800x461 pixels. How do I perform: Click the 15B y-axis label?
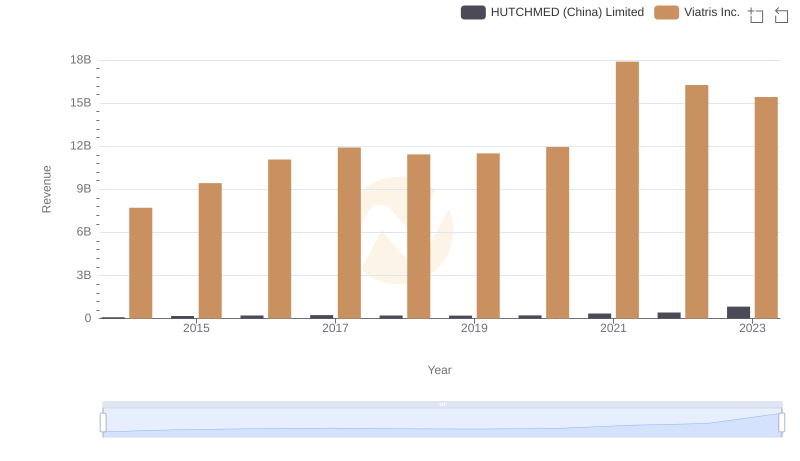81,103
